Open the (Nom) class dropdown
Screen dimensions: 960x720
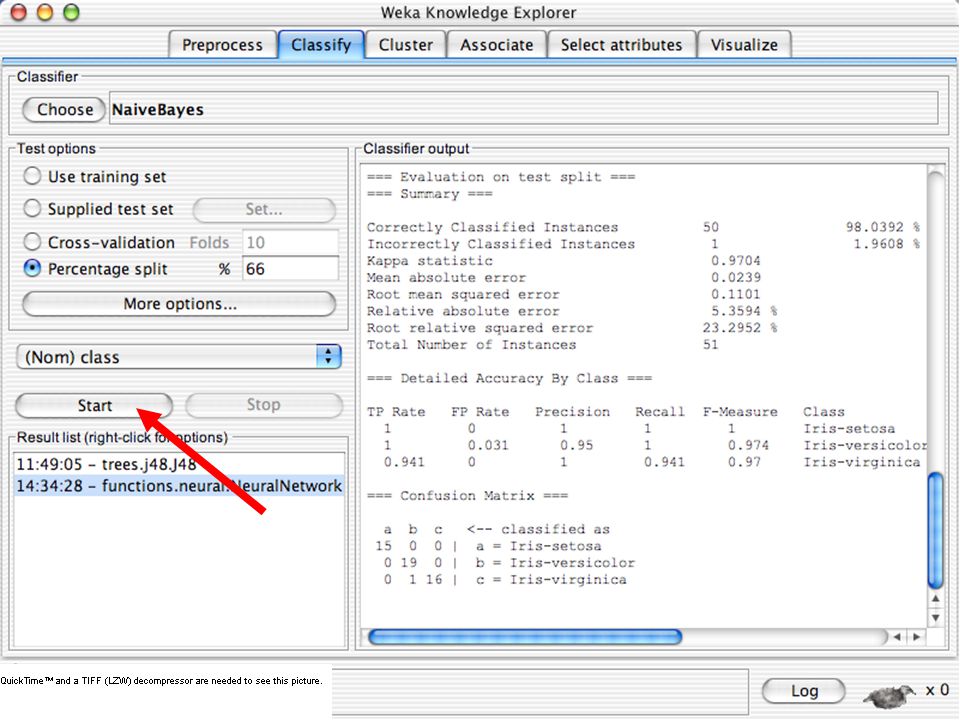[x=179, y=356]
